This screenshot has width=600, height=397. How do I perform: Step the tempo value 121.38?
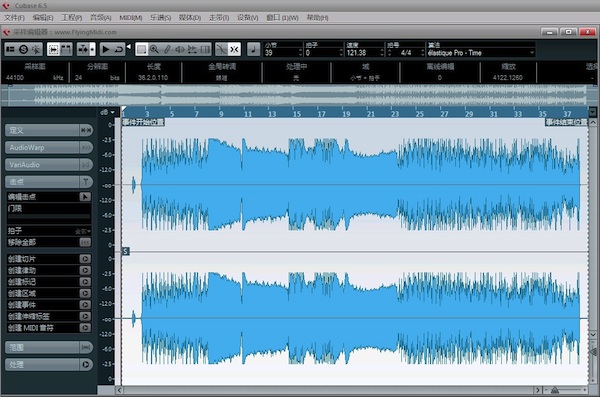(x=382, y=53)
